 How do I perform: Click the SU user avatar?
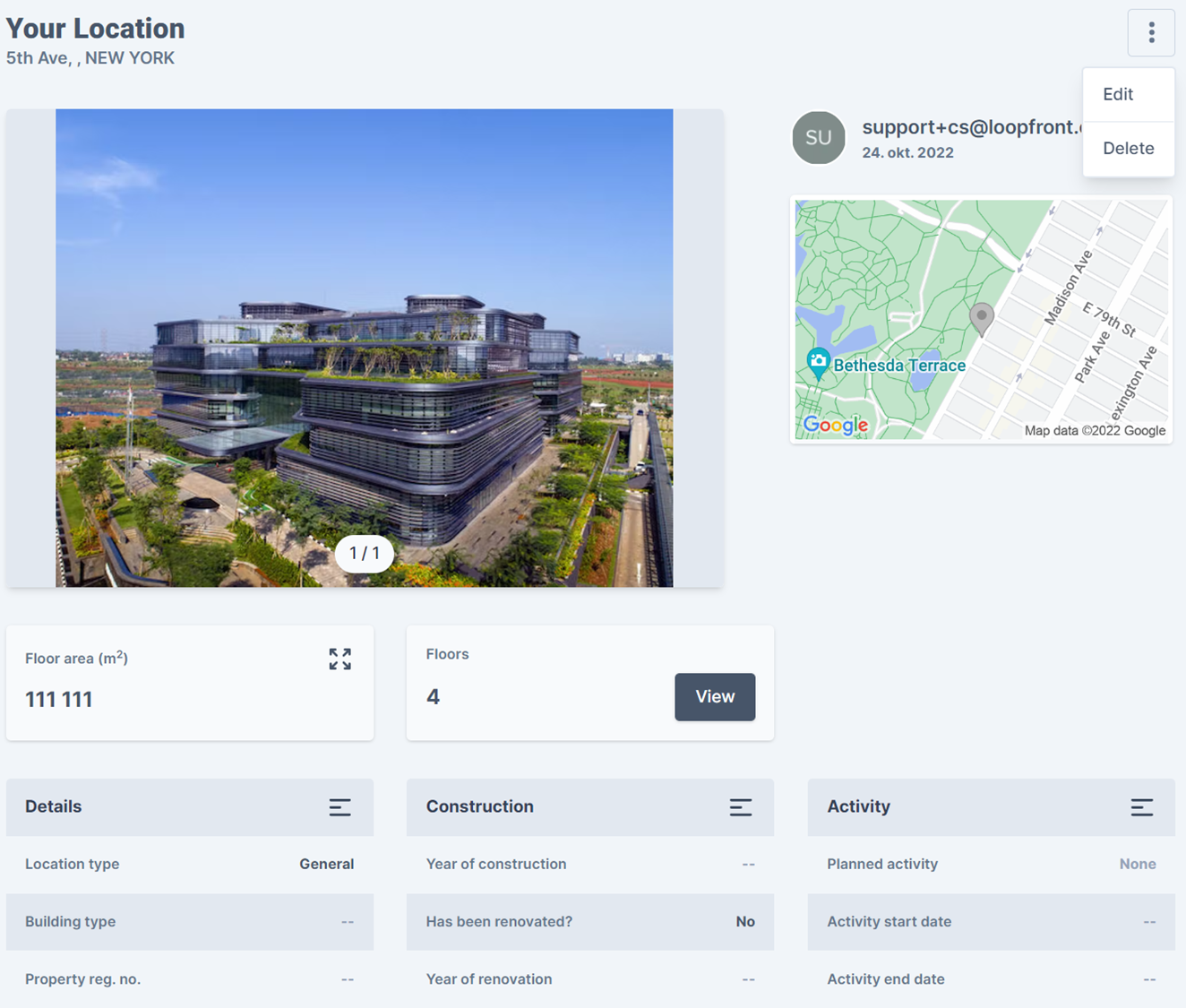818,138
